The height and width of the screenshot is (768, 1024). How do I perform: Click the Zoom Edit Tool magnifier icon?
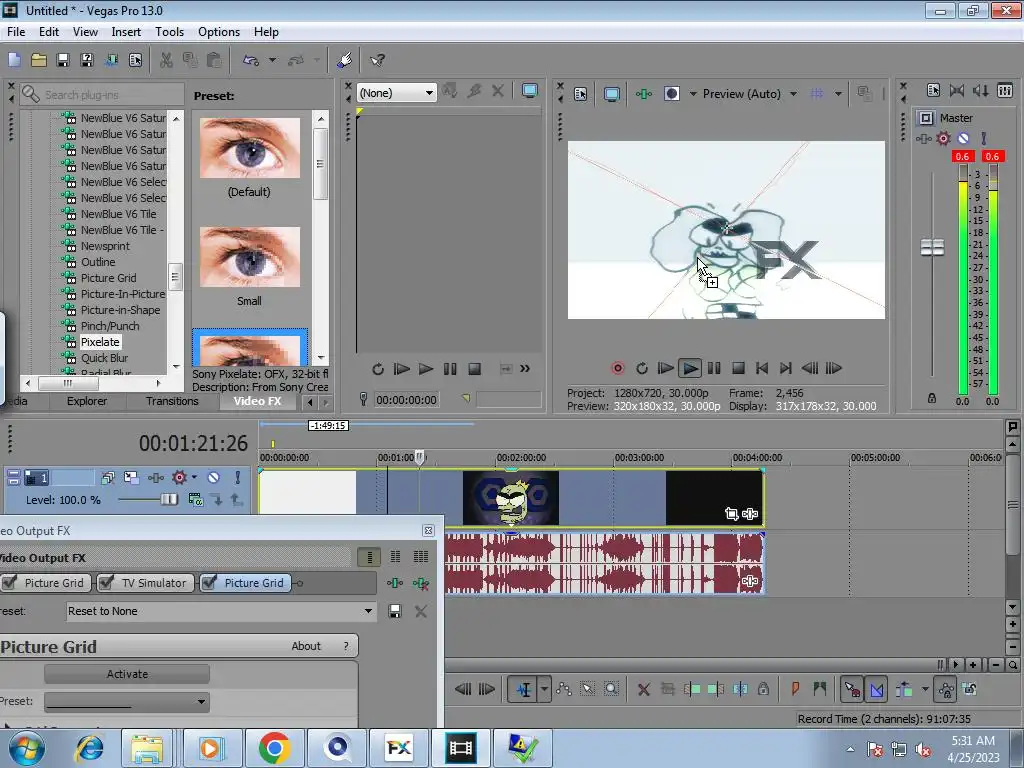pos(611,689)
